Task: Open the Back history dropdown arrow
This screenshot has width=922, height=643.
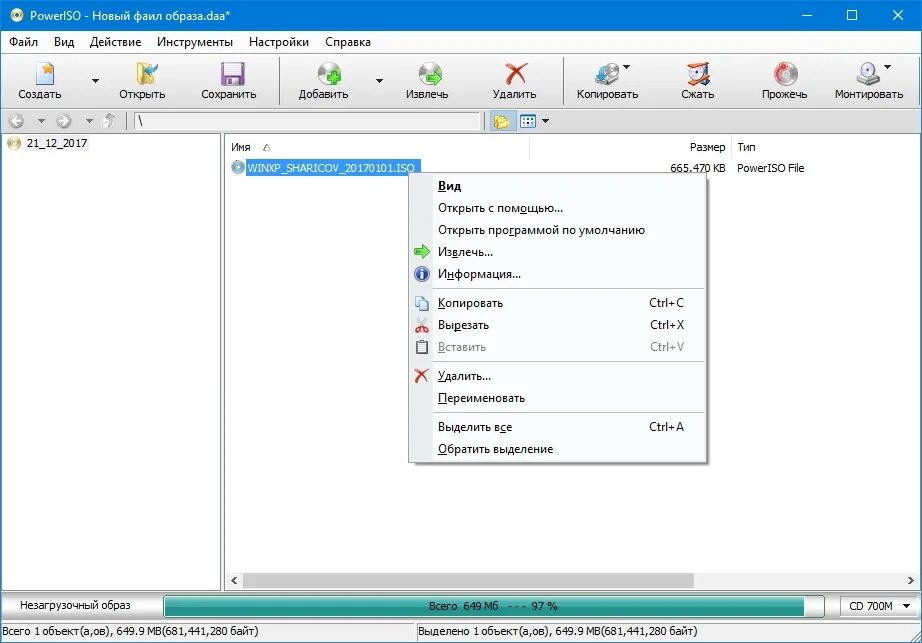Action: (x=41, y=121)
